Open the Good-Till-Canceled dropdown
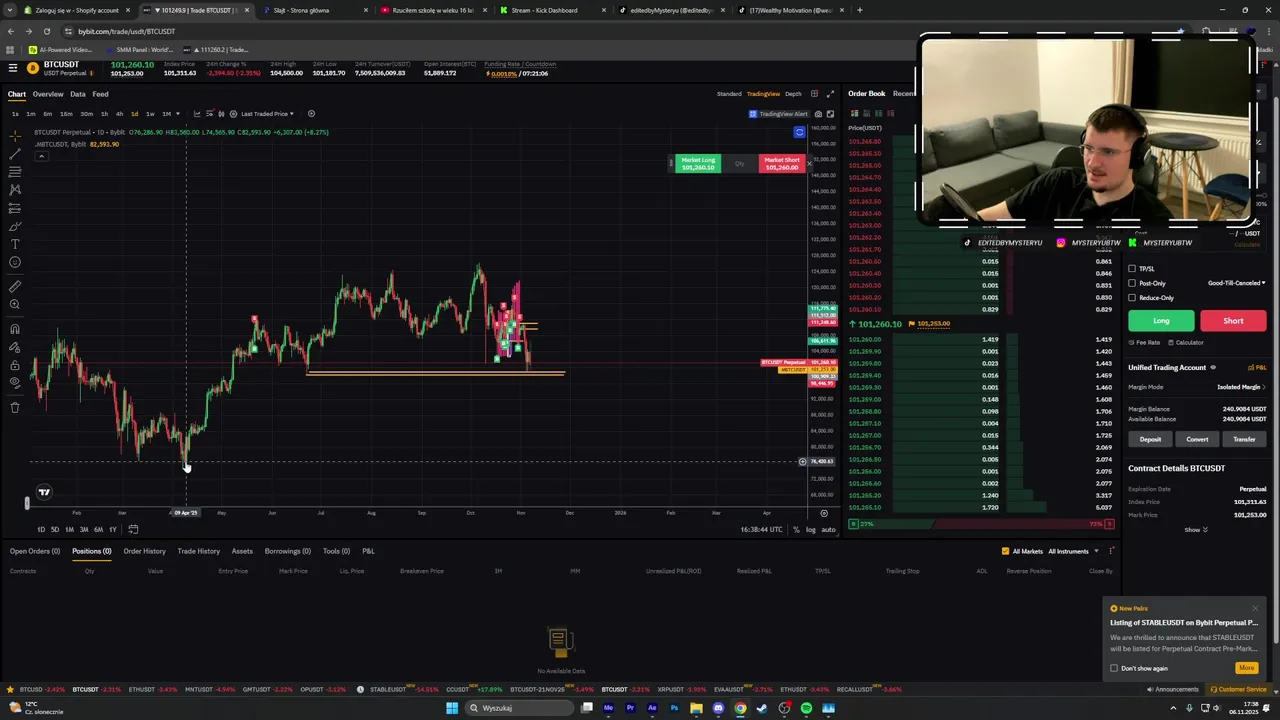The width and height of the screenshot is (1280, 720). click(x=1236, y=283)
